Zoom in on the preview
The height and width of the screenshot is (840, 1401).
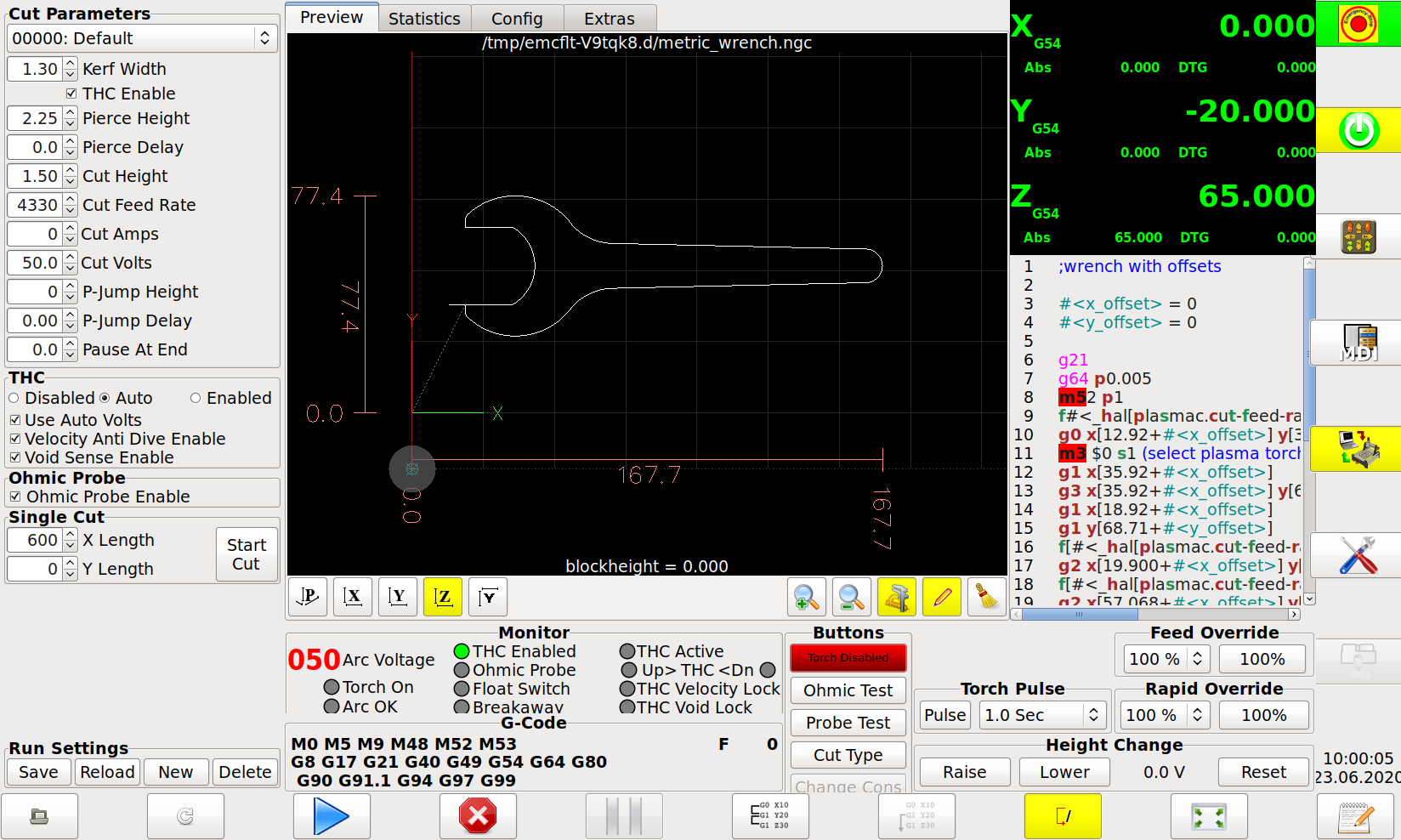tap(807, 597)
